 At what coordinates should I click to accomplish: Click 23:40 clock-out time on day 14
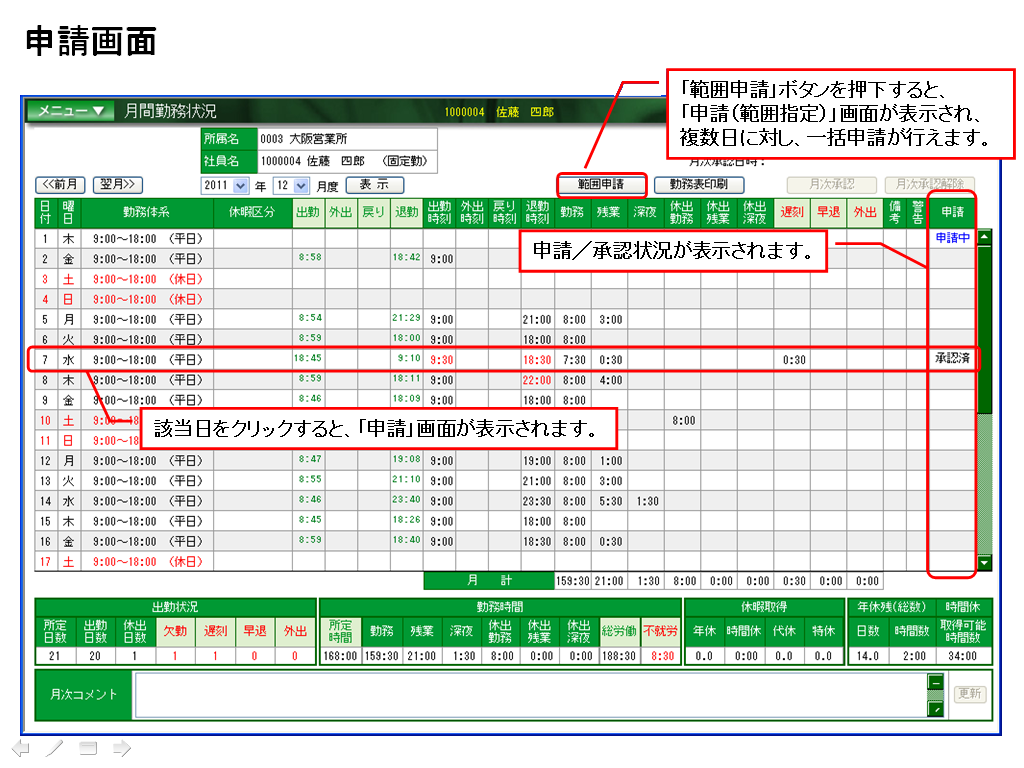click(406, 500)
